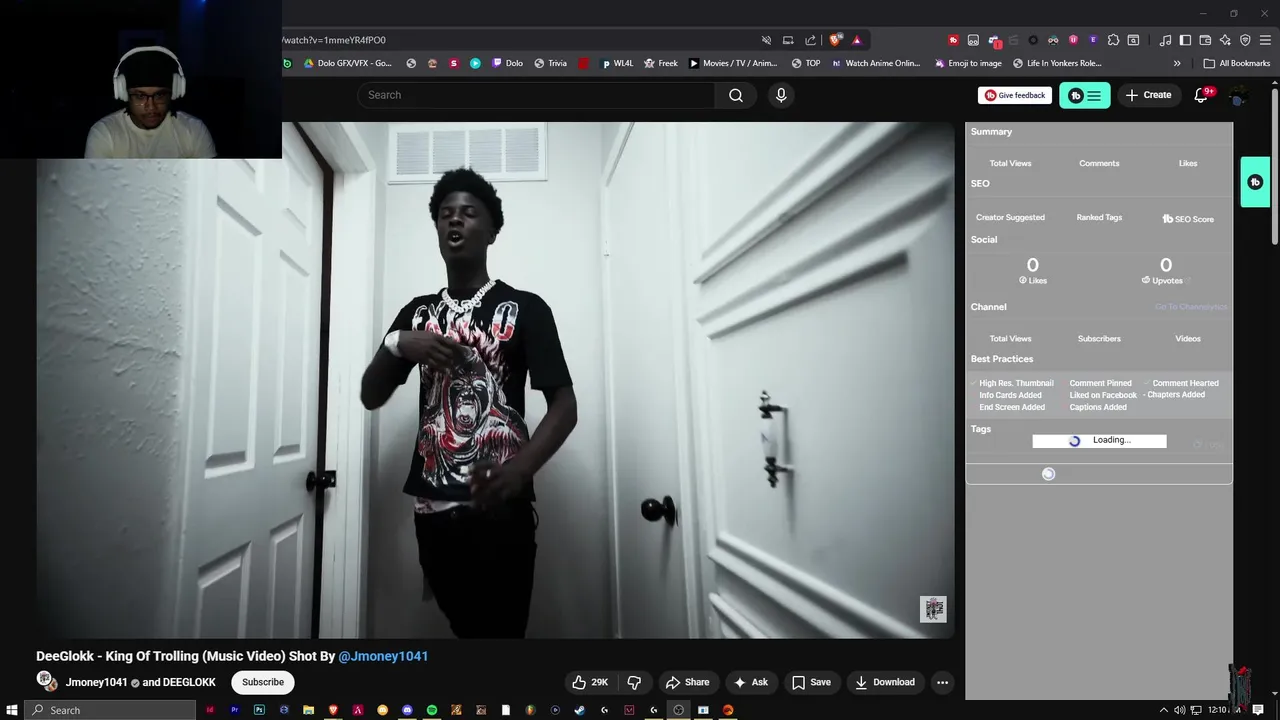Open the WL4L bookmark
The image size is (1280, 720).
tap(617, 63)
